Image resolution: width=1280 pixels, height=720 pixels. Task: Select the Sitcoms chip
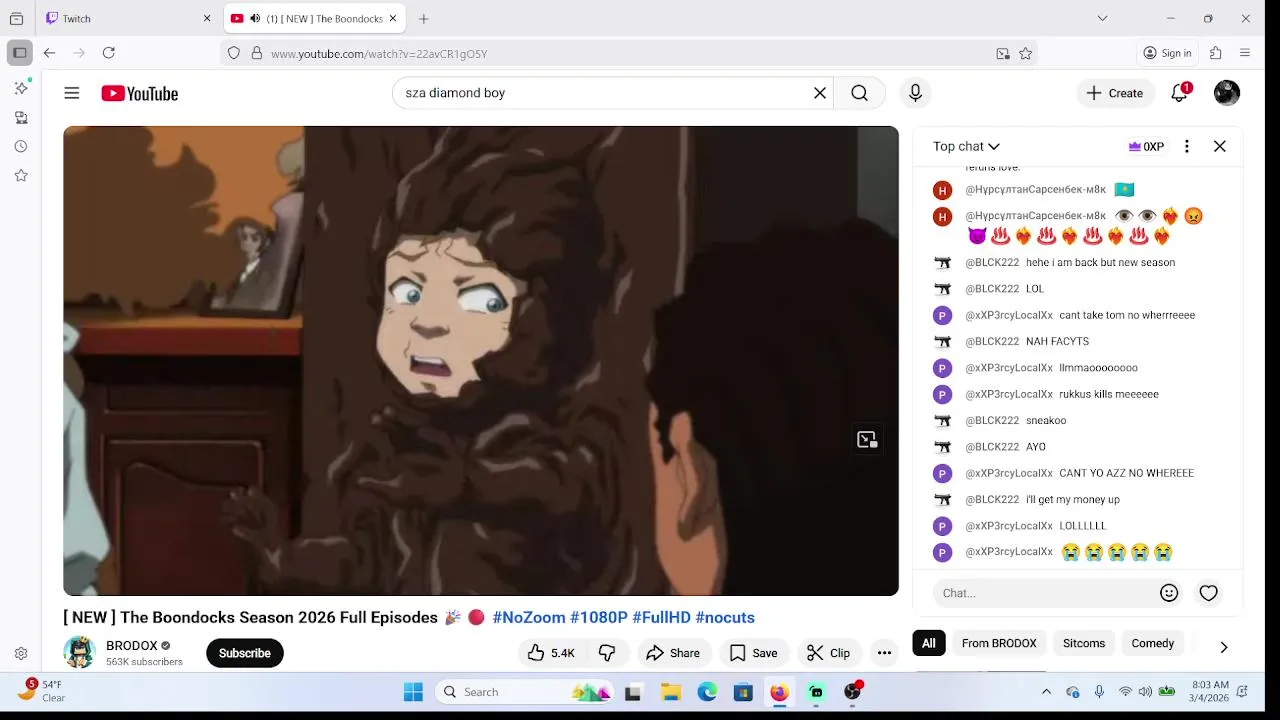pyautogui.click(x=1084, y=643)
